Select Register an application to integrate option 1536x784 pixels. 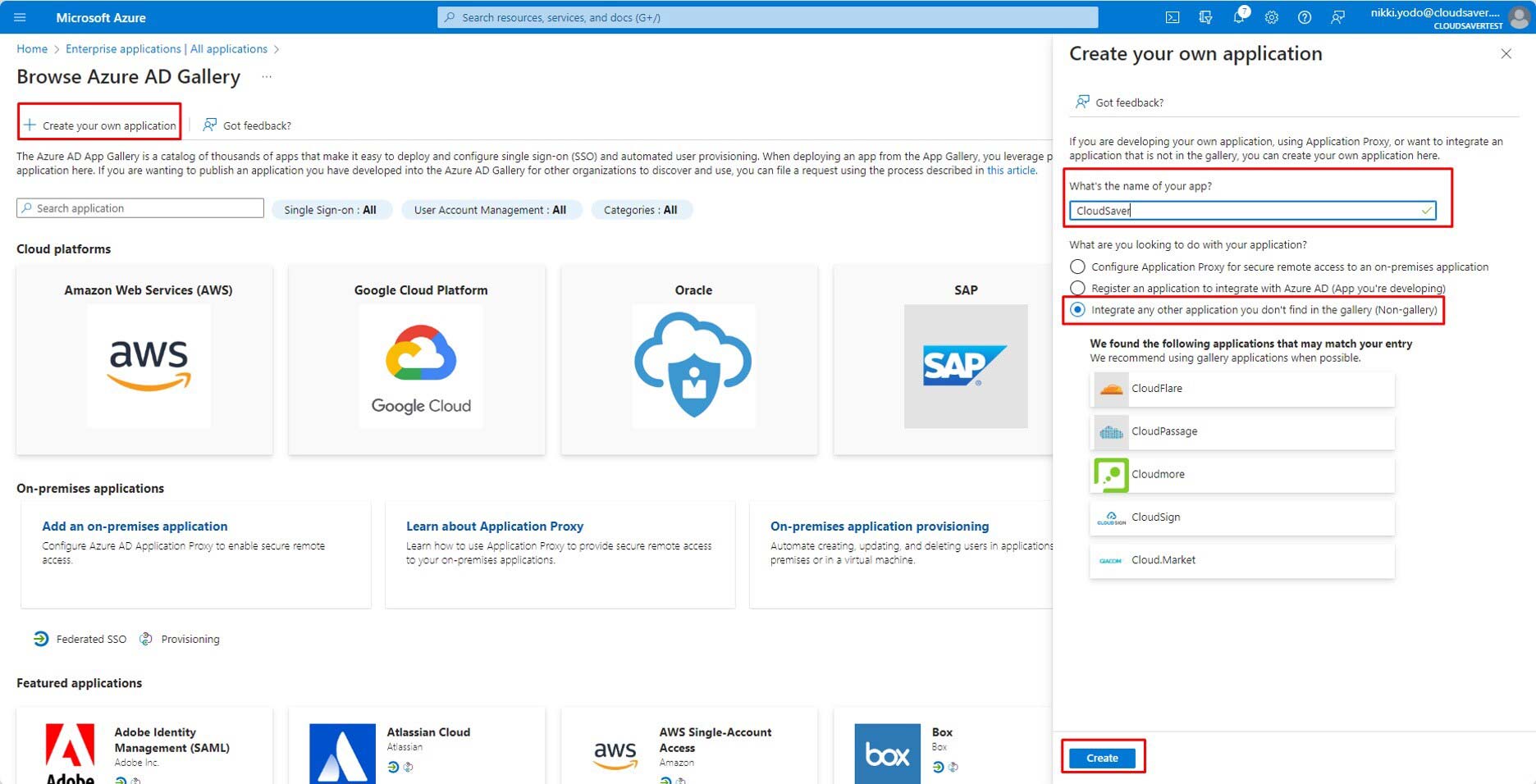pos(1077,288)
